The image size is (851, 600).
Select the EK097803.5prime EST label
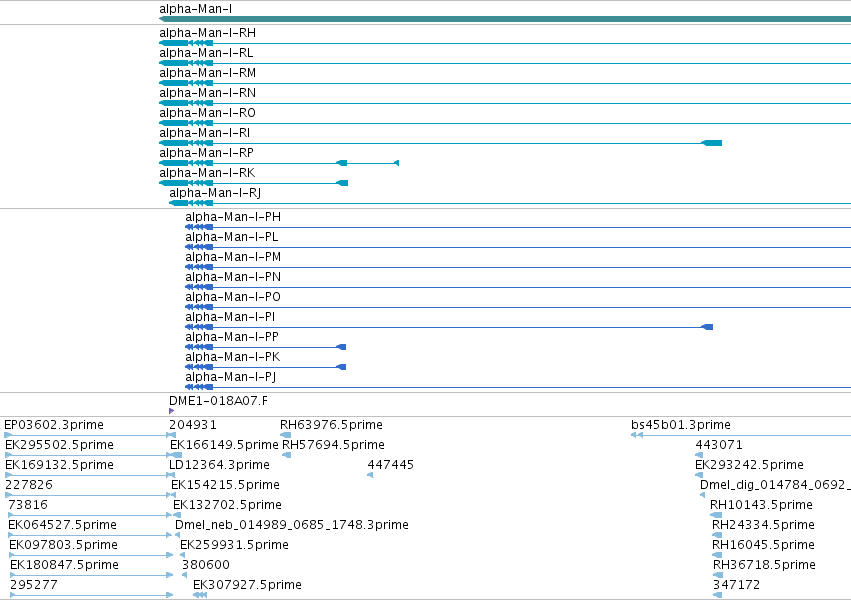[x=63, y=546]
